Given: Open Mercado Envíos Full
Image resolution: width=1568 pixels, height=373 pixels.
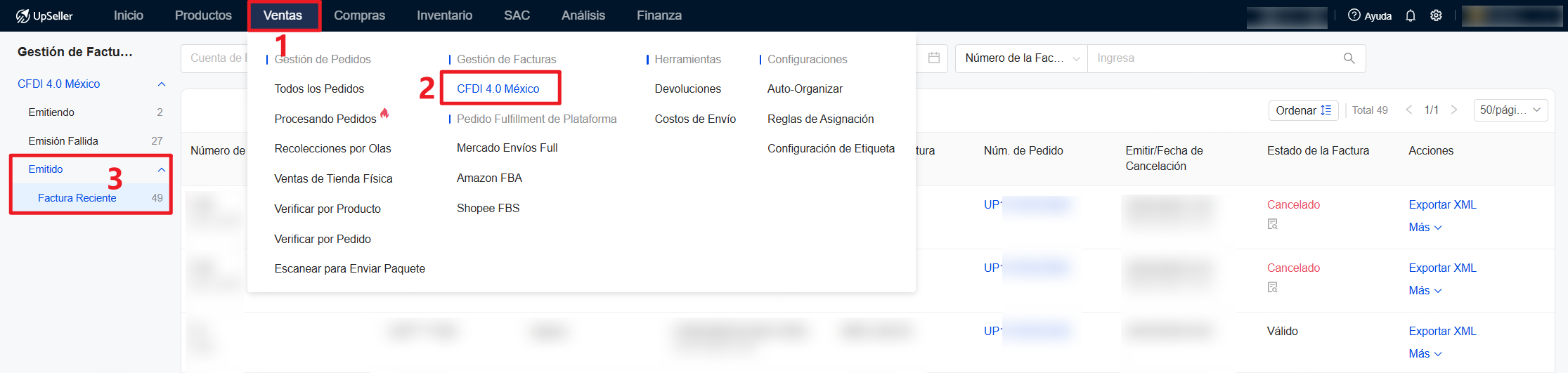Looking at the screenshot, I should point(507,148).
